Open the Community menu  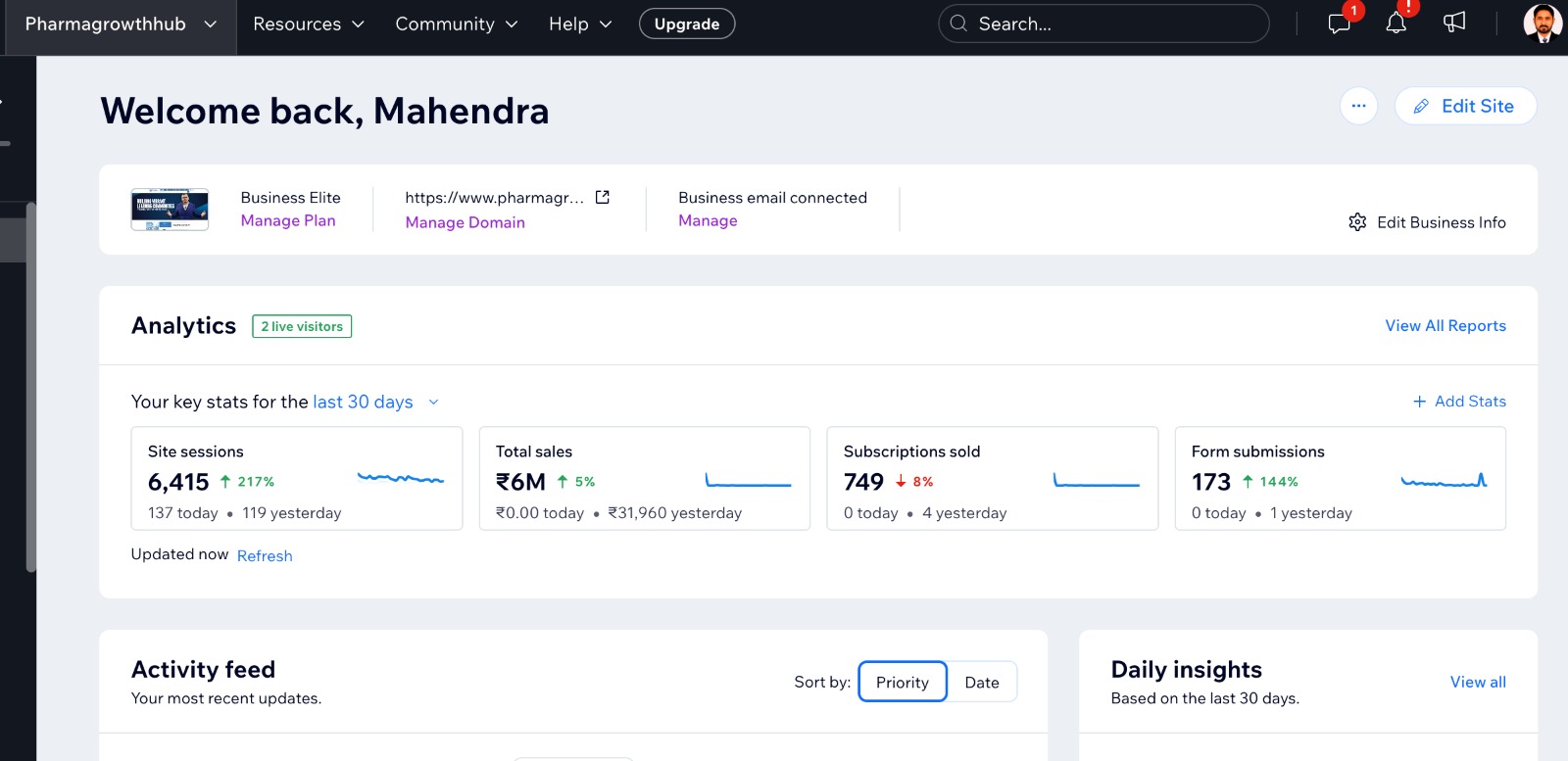tap(456, 24)
